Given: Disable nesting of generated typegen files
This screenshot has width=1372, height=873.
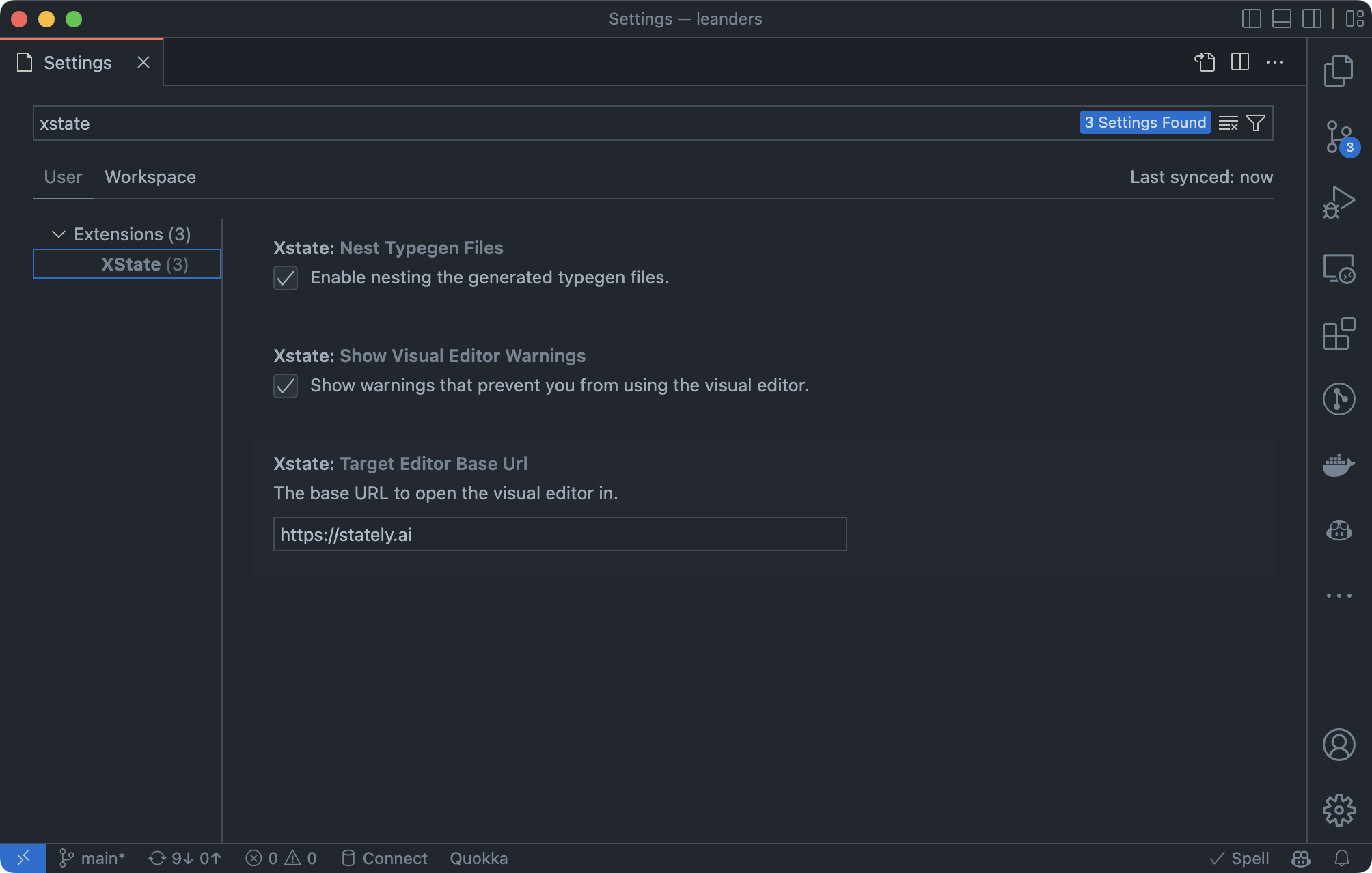Looking at the screenshot, I should 286,278.
